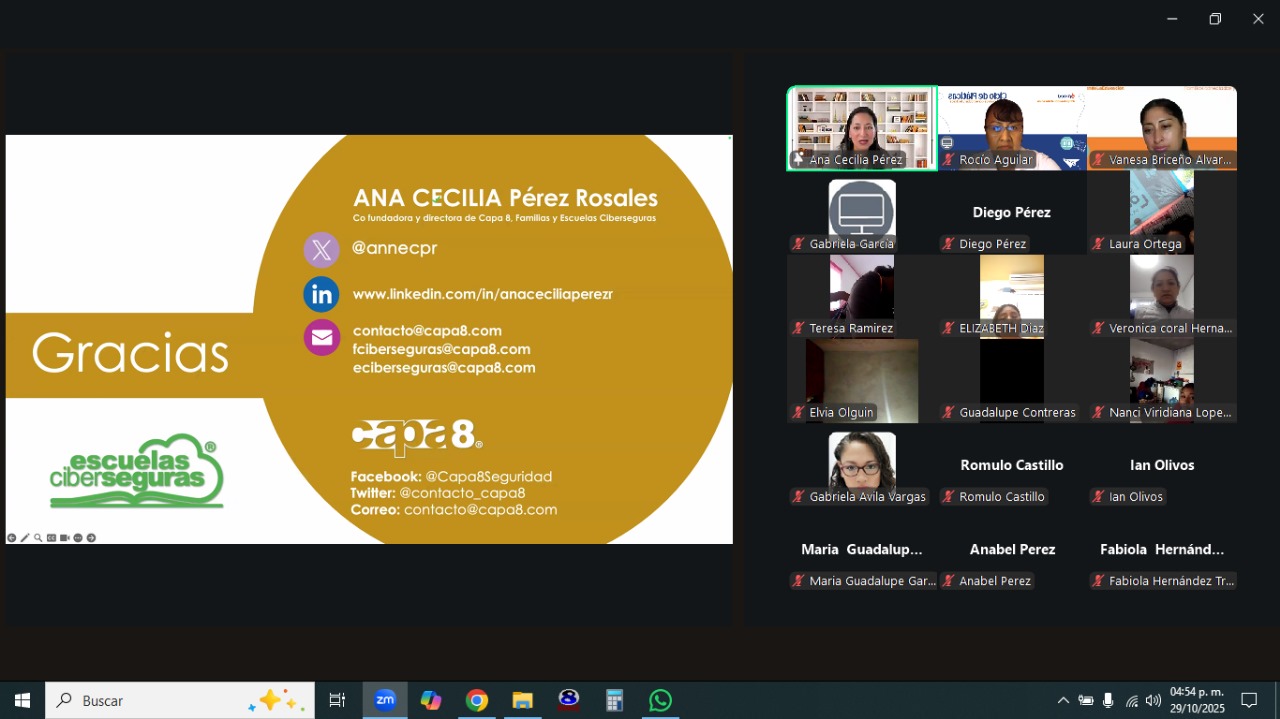The height and width of the screenshot is (719, 1280).
Task: Open WhatsApp from the taskbar
Action: pyautogui.click(x=661, y=700)
